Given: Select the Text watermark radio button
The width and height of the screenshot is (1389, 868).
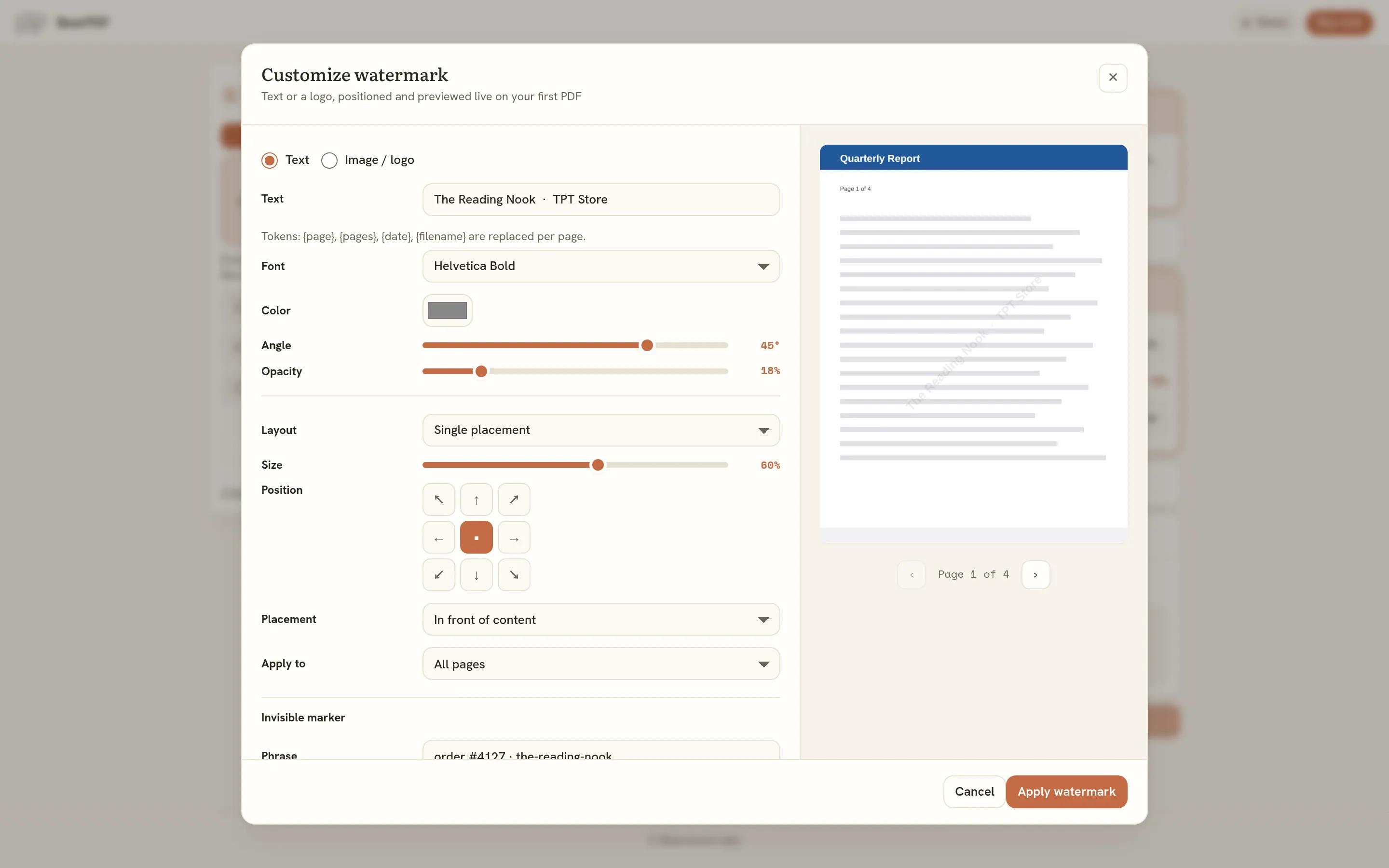Looking at the screenshot, I should [269, 160].
